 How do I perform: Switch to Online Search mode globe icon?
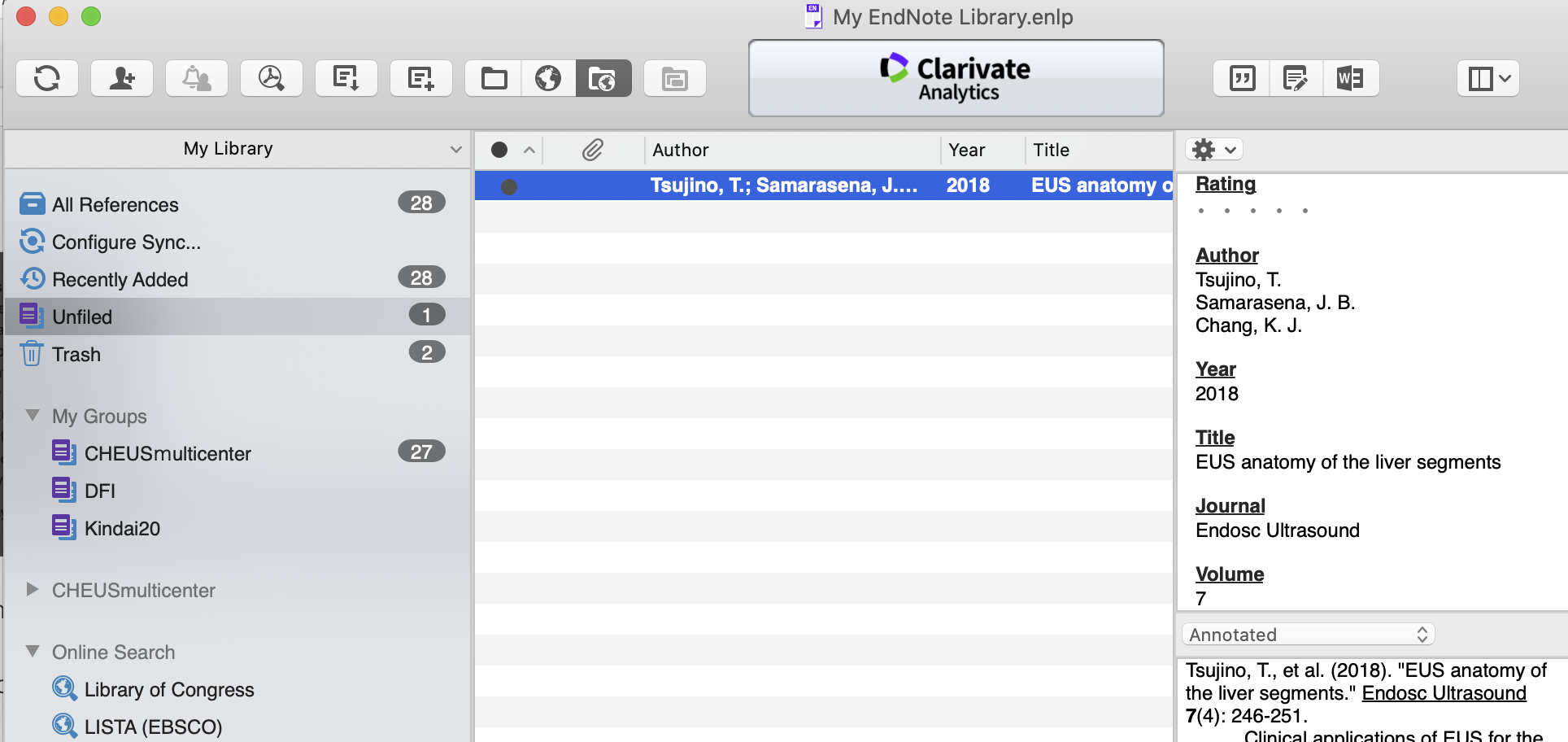click(x=549, y=78)
